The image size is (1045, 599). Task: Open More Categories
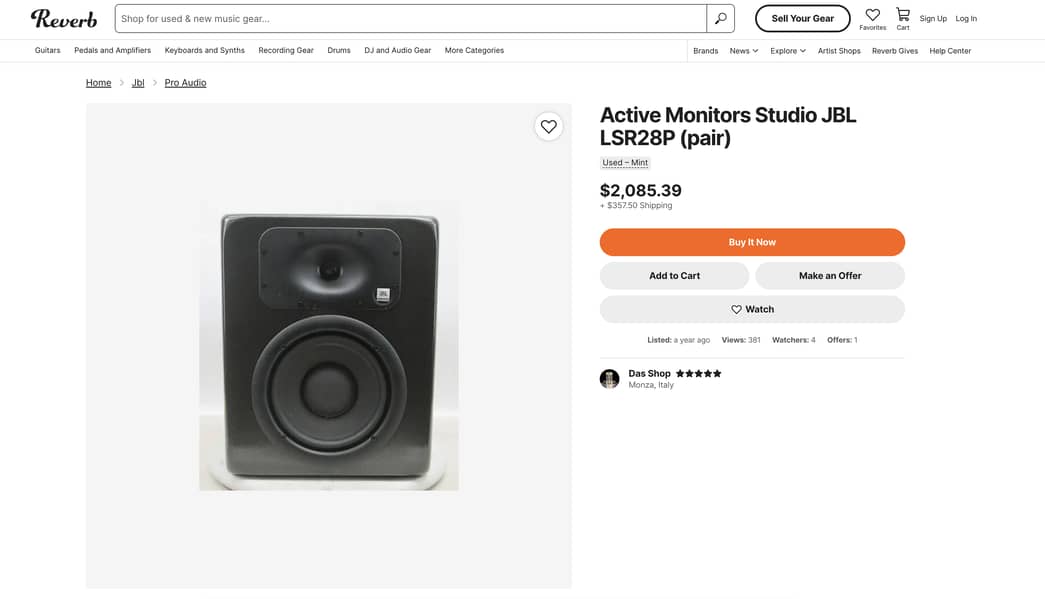(x=473, y=50)
